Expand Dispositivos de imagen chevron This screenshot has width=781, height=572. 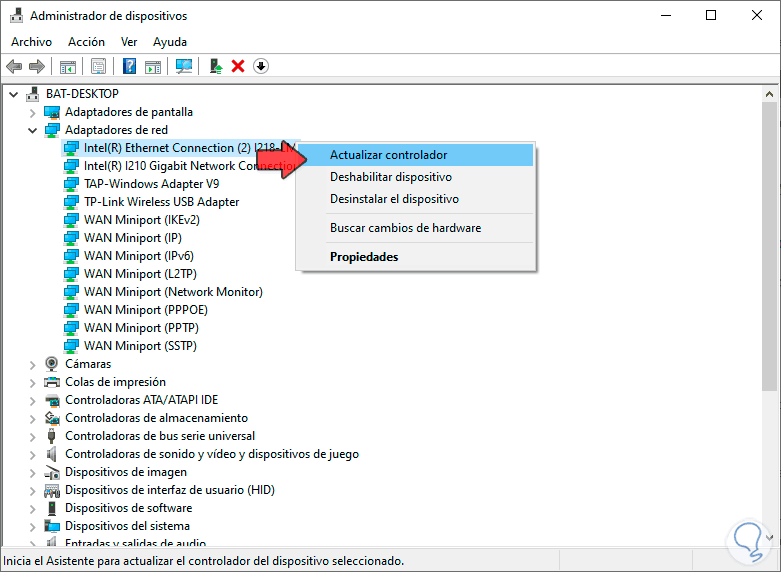[x=33, y=473]
